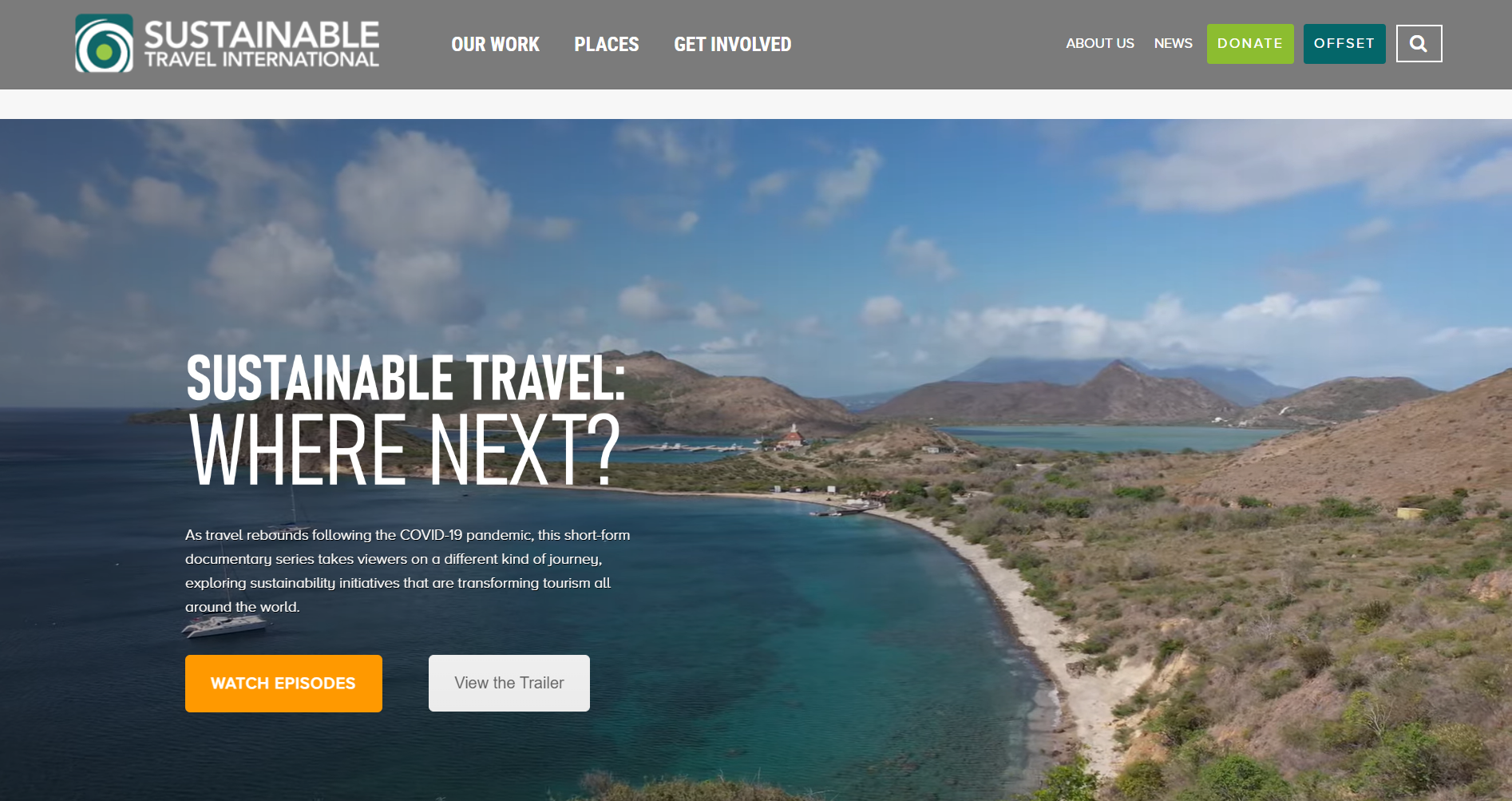
Task: Go to the About Us page
Action: click(1100, 43)
